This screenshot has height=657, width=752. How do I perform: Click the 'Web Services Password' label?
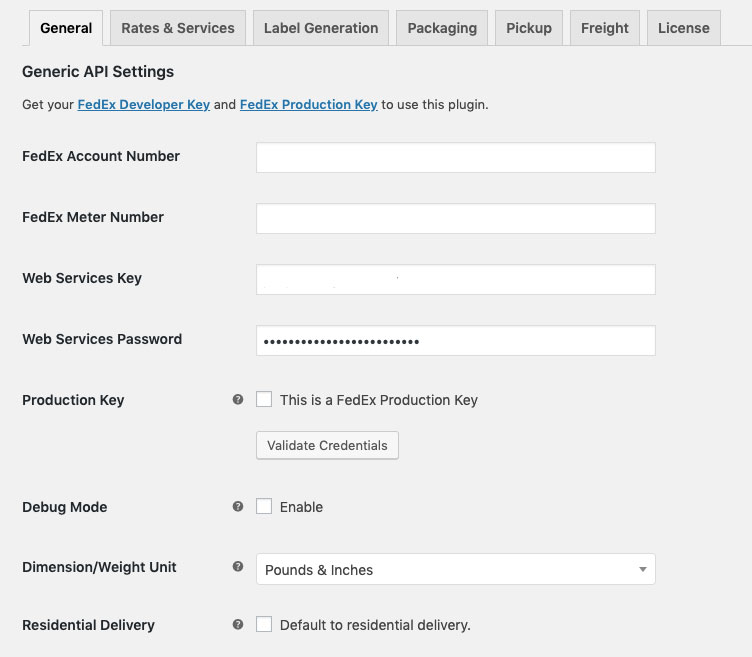click(x=102, y=339)
